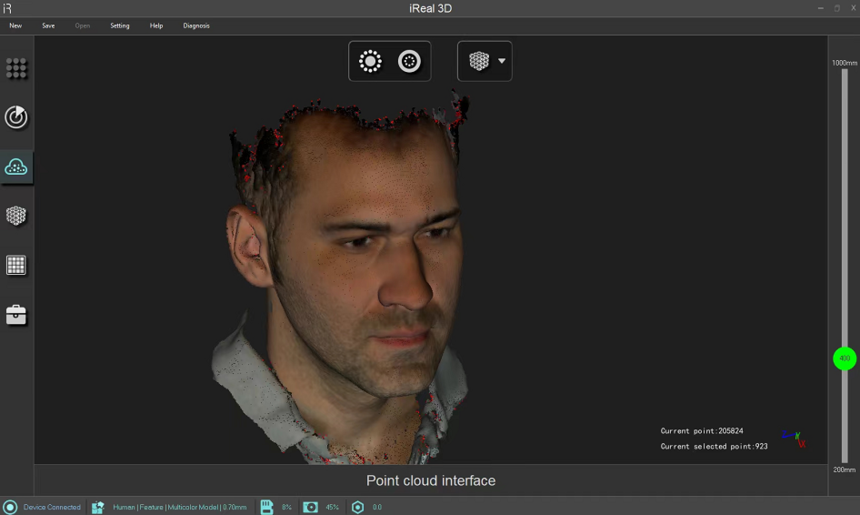Viewport: 860px width, 515px height.
Task: Open the scan radar icon in sidebar
Action: click(x=16, y=117)
